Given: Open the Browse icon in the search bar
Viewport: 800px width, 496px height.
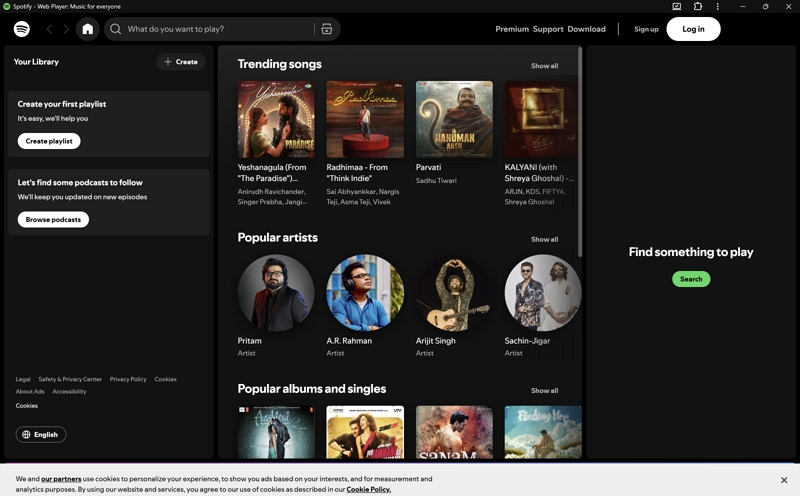Looking at the screenshot, I should pos(327,29).
